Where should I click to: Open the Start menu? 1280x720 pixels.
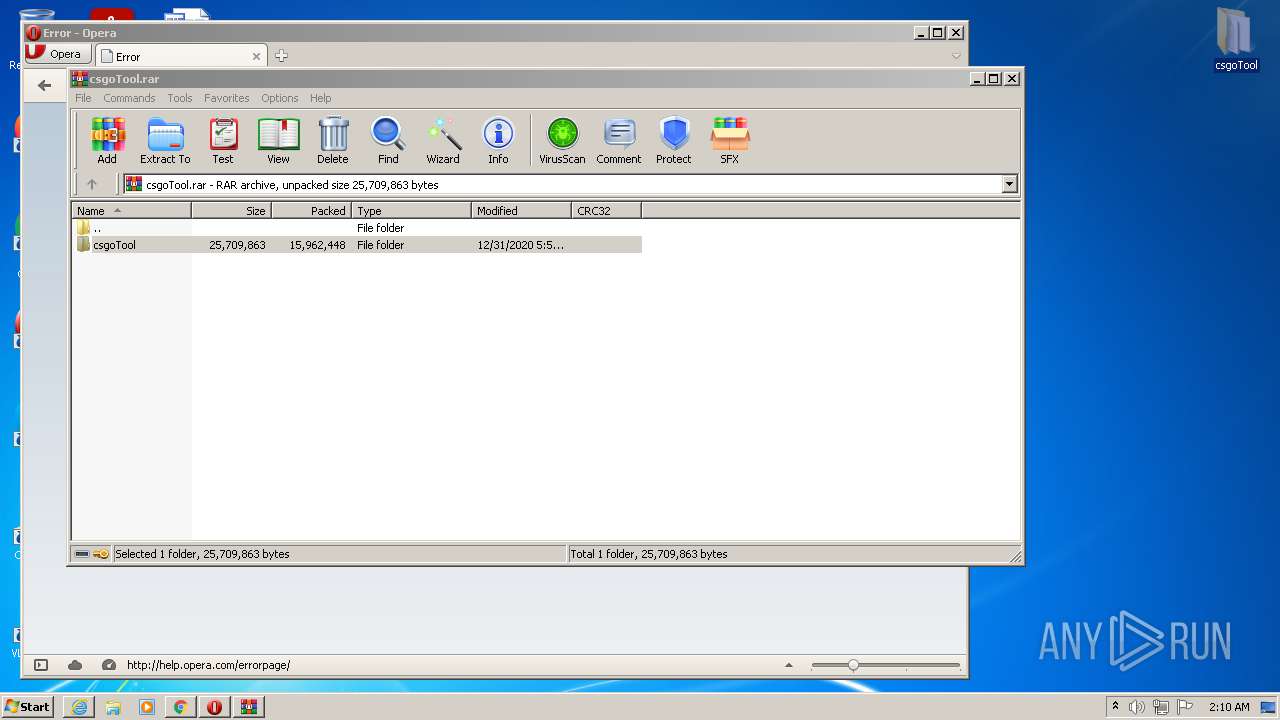(28, 707)
